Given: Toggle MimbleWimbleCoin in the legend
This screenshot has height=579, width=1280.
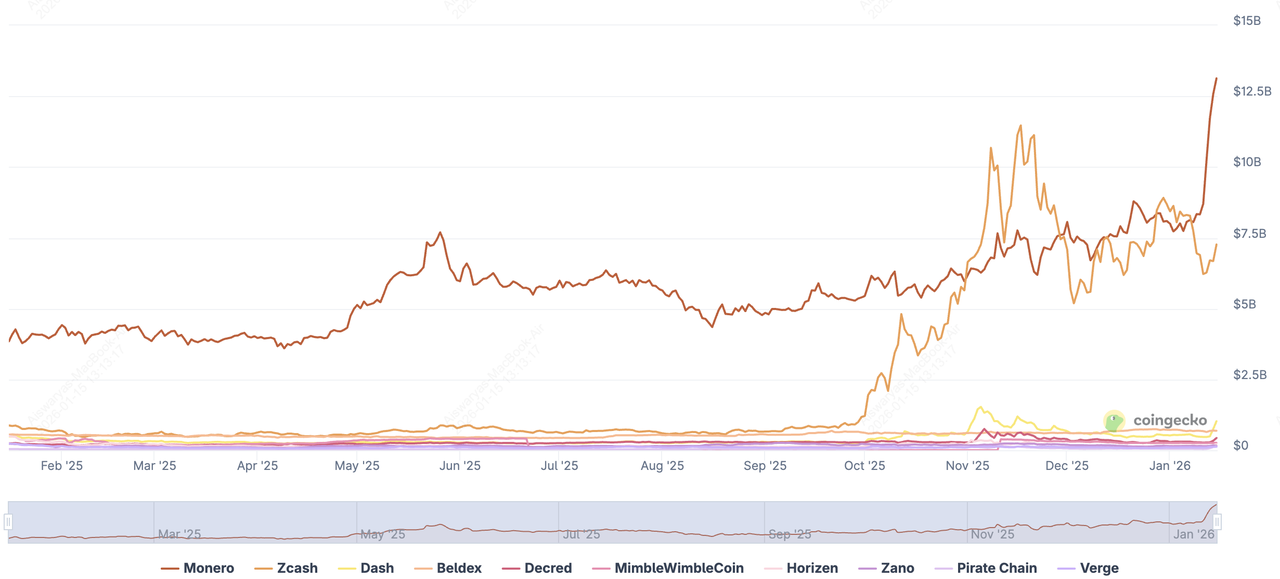Looking at the screenshot, I should pos(668,568).
